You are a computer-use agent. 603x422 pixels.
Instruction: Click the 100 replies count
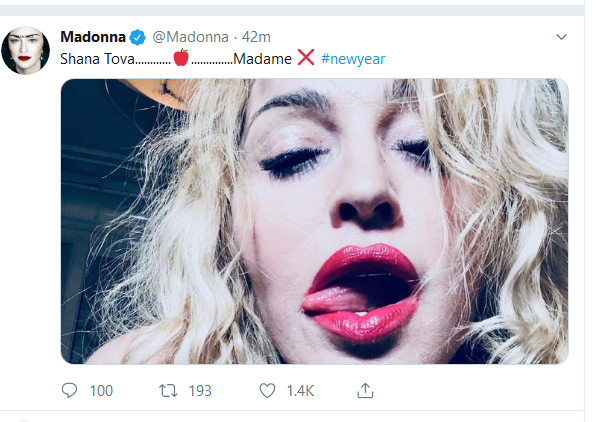pyautogui.click(x=101, y=391)
